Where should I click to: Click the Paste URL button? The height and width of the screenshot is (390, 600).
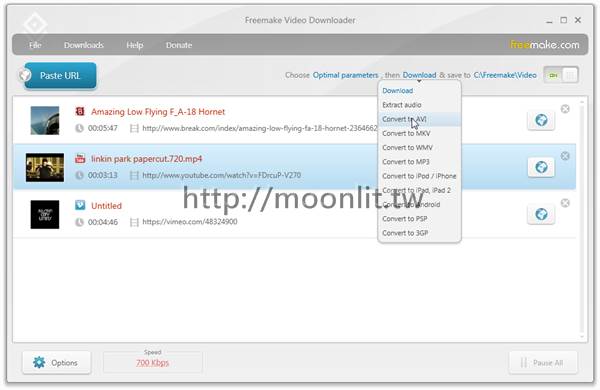60,75
